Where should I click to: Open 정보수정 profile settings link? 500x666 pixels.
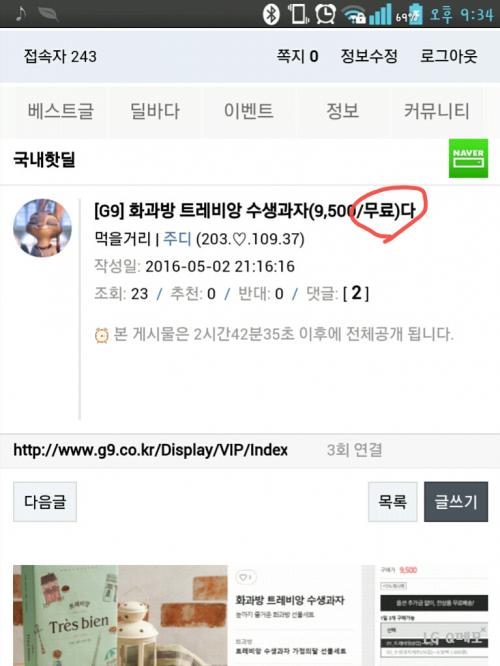click(x=369, y=56)
